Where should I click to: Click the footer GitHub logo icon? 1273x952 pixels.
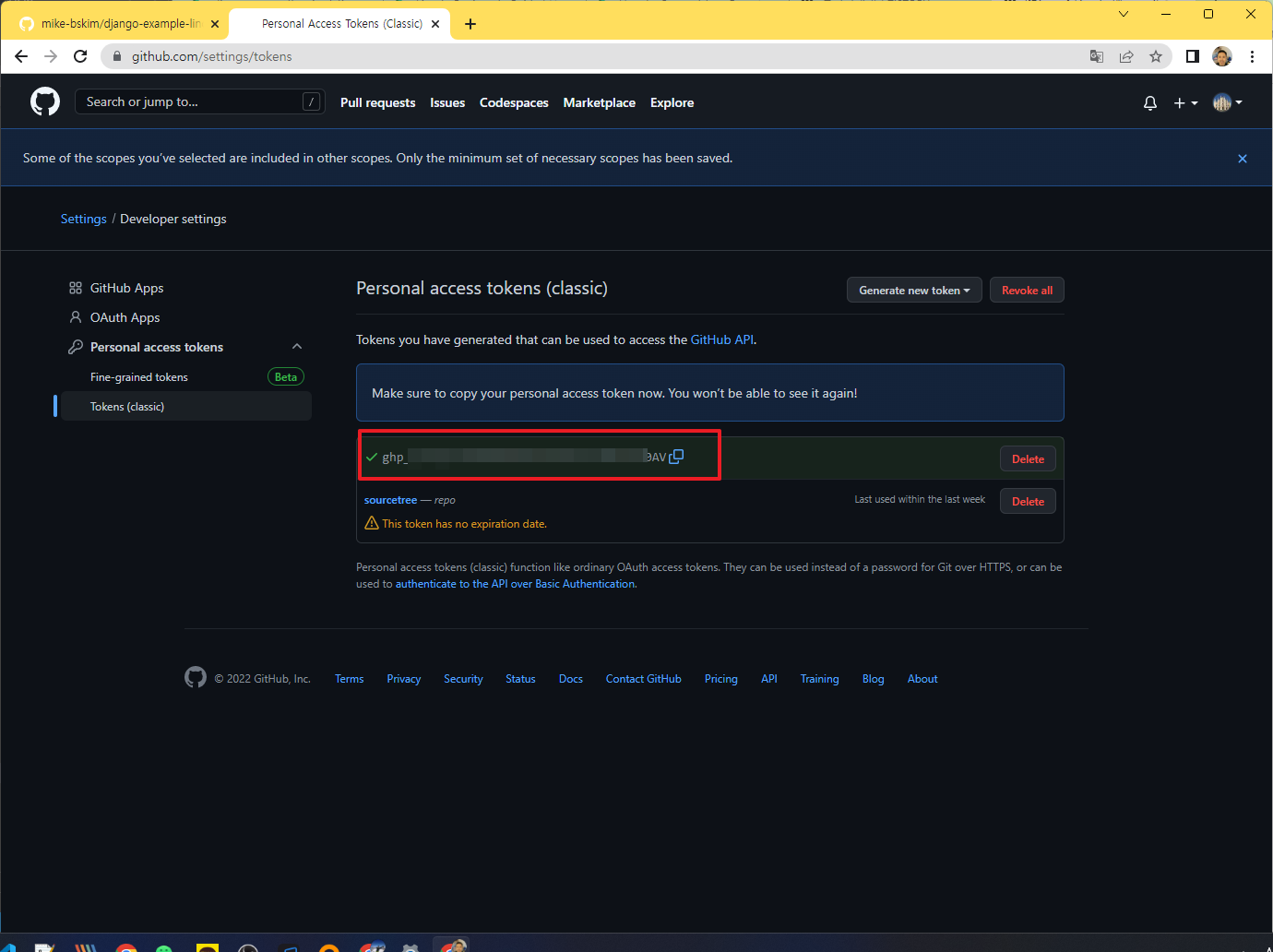pyautogui.click(x=196, y=678)
